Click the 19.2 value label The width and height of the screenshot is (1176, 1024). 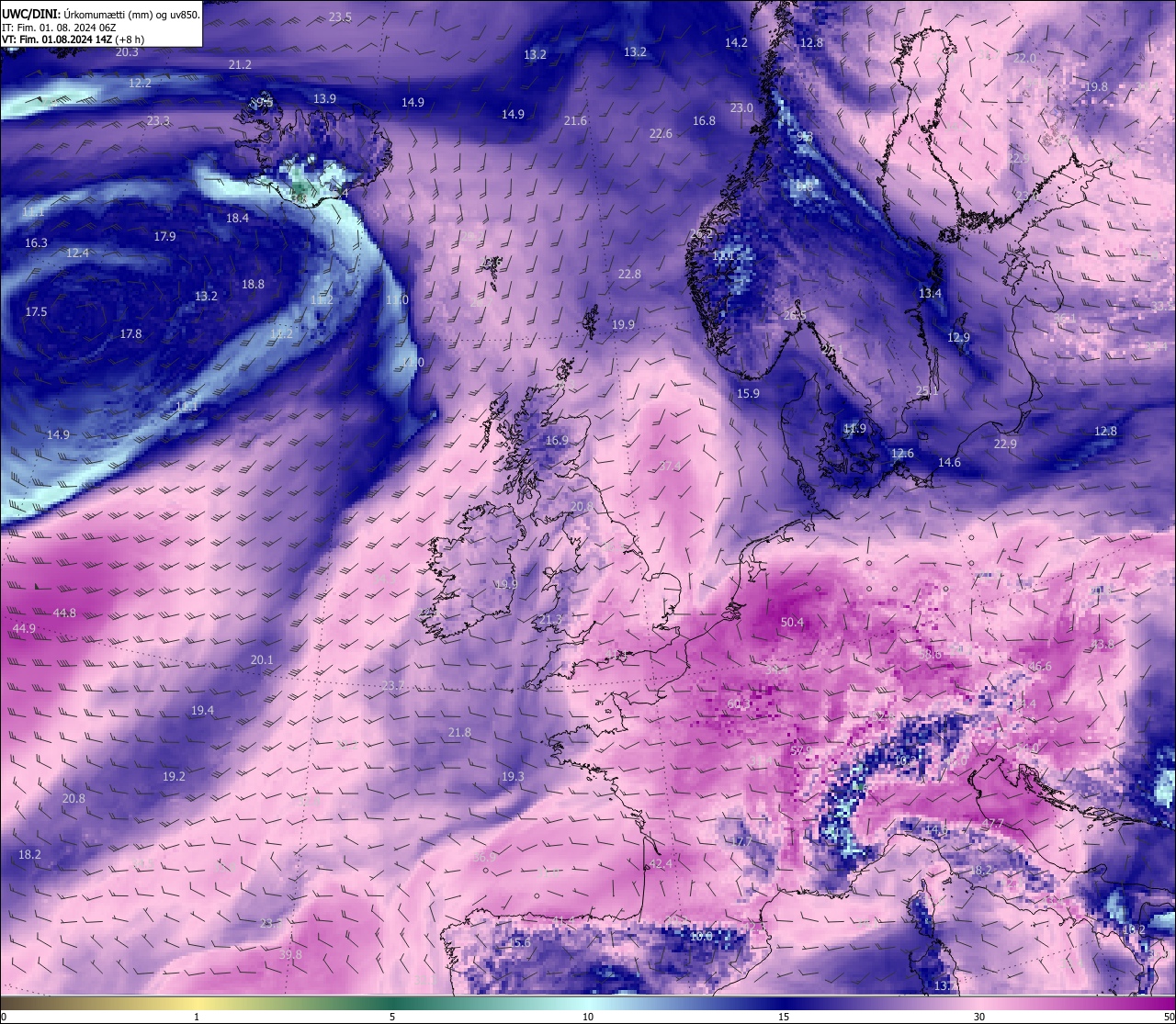tap(174, 777)
